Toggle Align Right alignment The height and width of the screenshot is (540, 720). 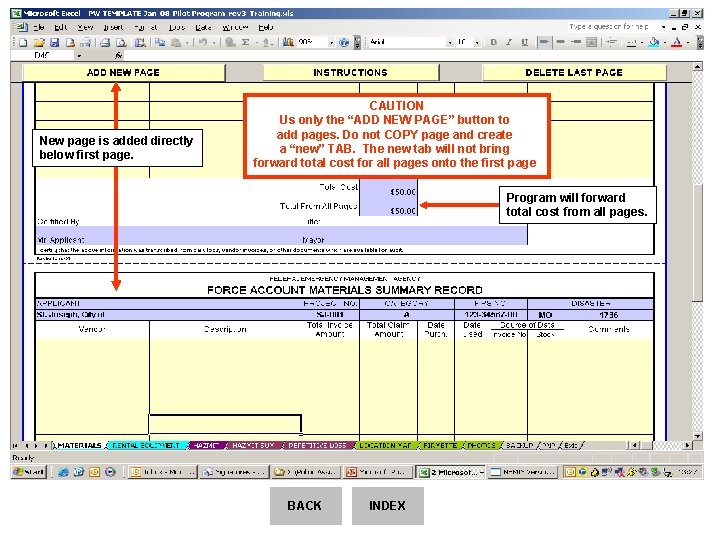(576, 42)
